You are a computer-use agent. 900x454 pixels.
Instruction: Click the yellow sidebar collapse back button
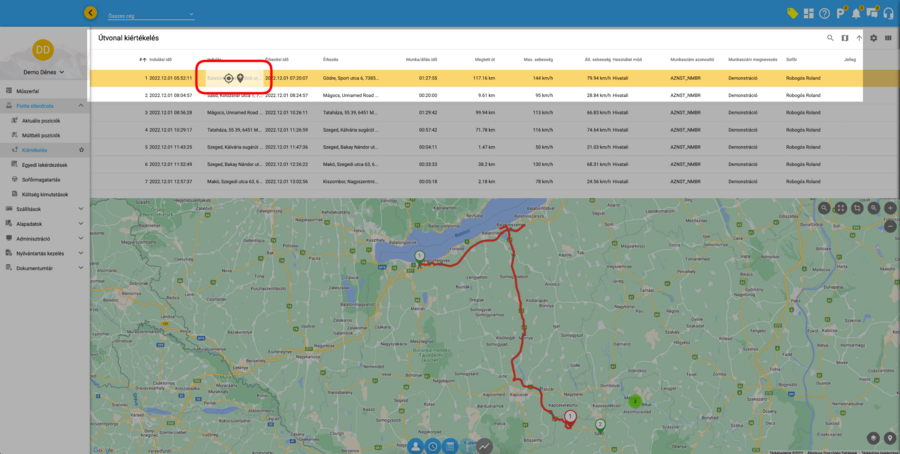click(91, 13)
